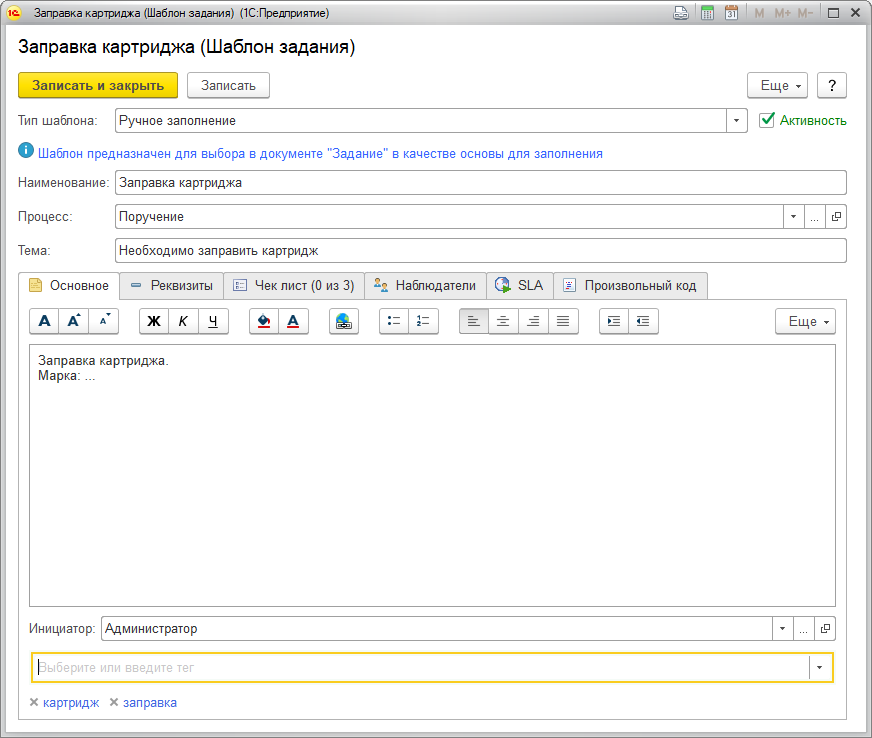Save using the Записать button
Image resolution: width=872 pixels, height=738 pixels.
click(229, 86)
